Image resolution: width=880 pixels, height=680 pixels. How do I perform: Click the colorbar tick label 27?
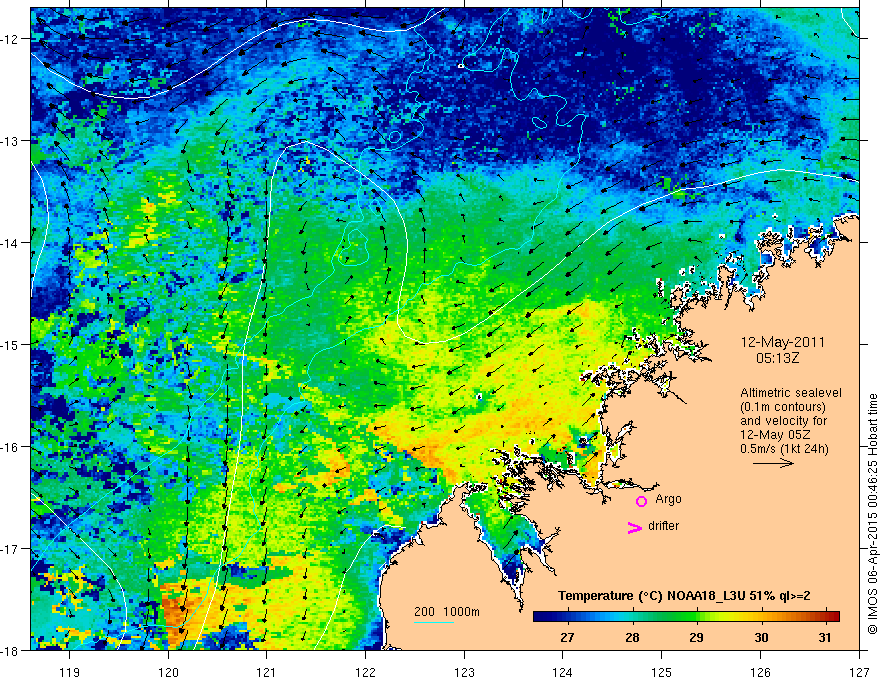pyautogui.click(x=567, y=637)
